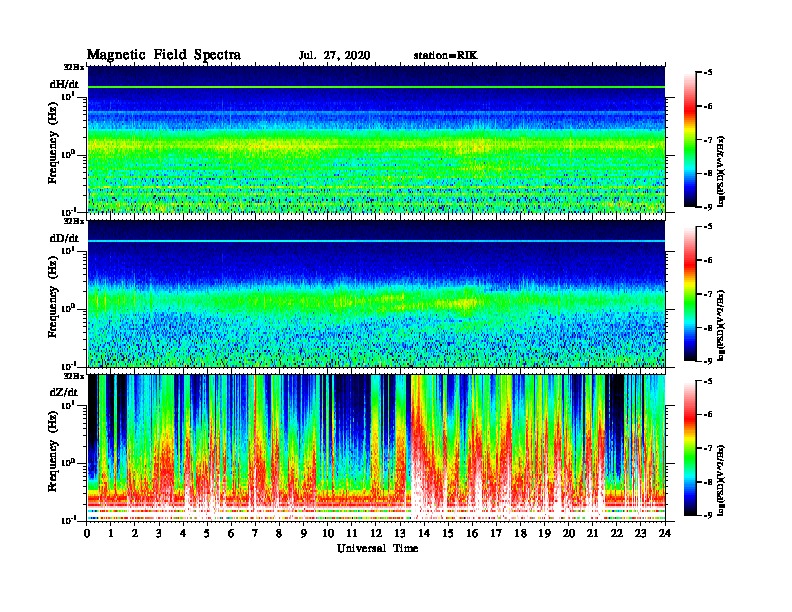
Task: Click the dD/dt panel colorbar
Action: point(690,294)
